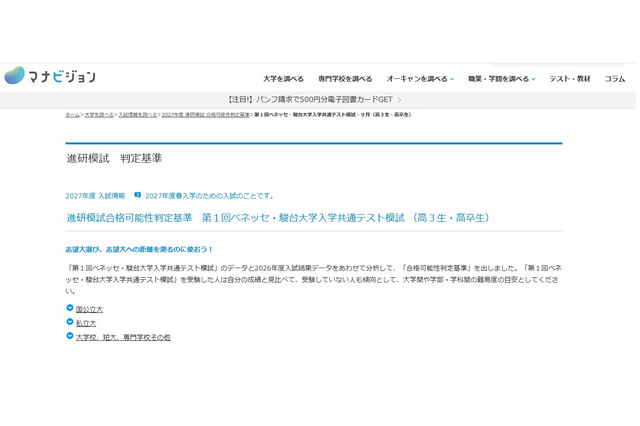Click the circle arrow icon beside 私立大
The image size is (640, 426).
click(x=70, y=322)
